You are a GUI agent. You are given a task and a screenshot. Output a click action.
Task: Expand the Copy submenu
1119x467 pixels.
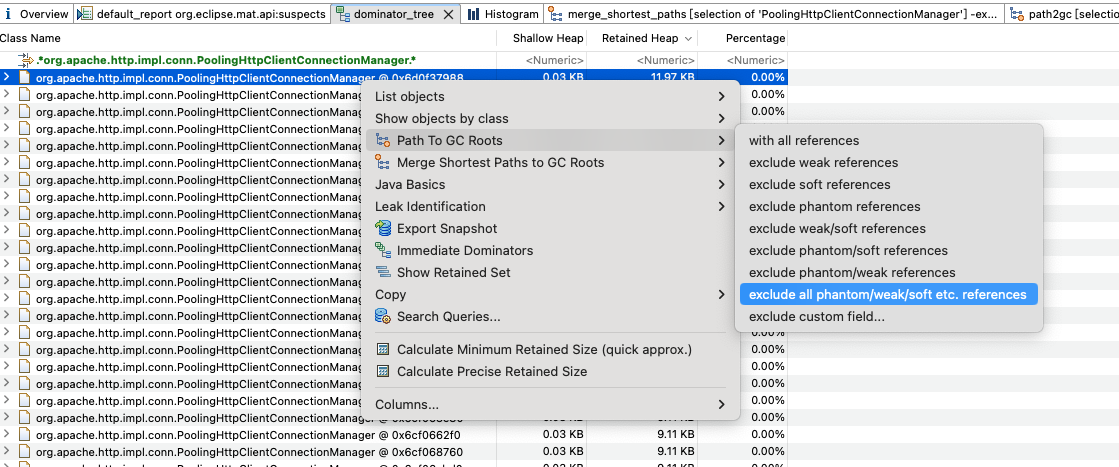pyautogui.click(x=548, y=294)
